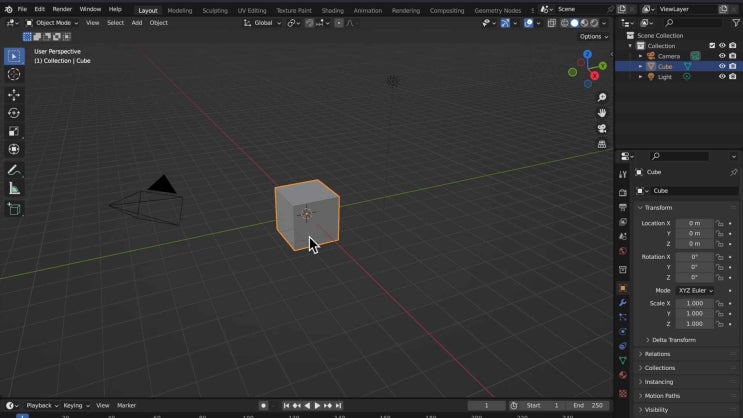Choose the Annotate tool
Viewport: 743px width, 418px height.
click(x=14, y=170)
